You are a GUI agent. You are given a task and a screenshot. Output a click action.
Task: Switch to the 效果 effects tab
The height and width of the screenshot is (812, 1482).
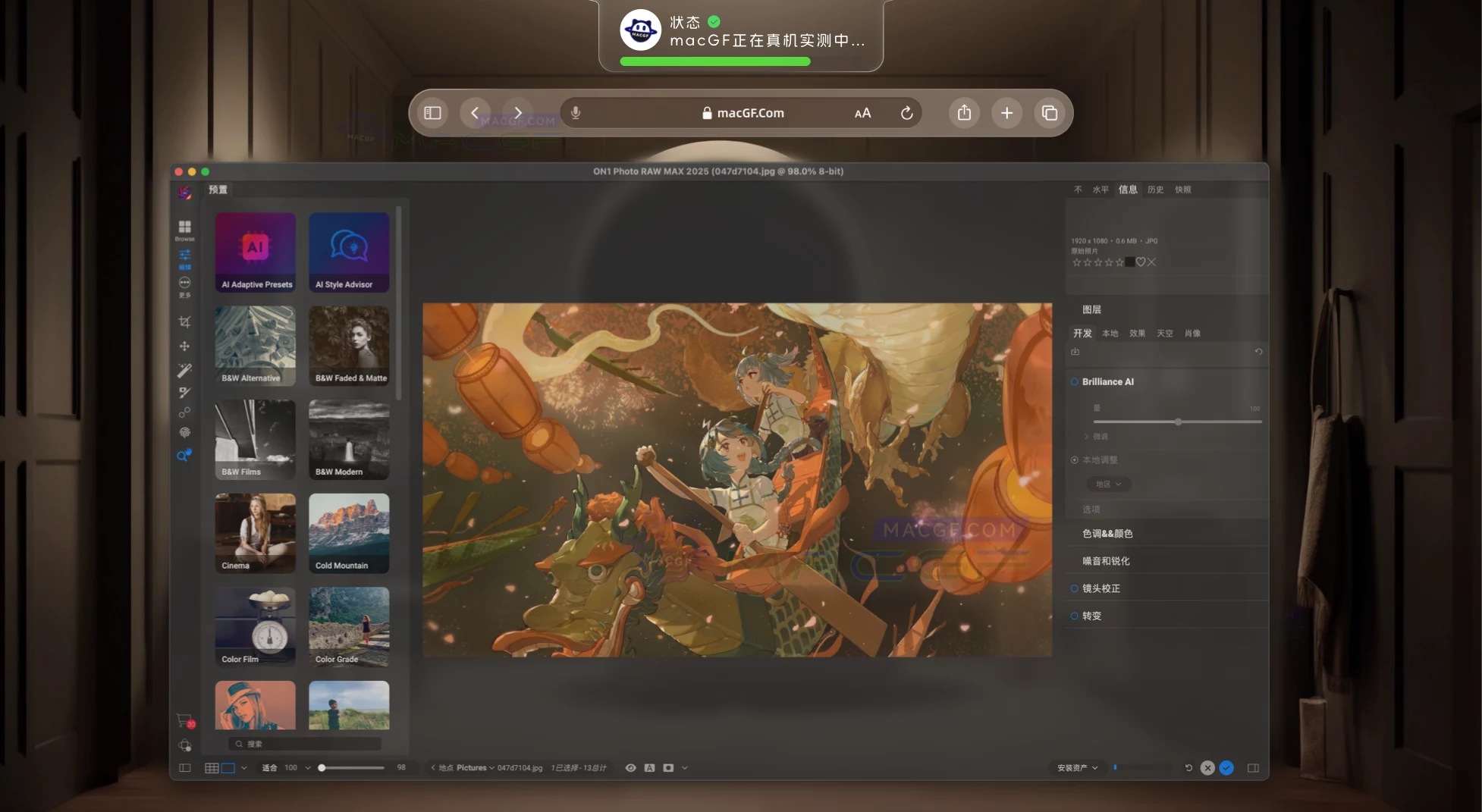[1137, 334]
